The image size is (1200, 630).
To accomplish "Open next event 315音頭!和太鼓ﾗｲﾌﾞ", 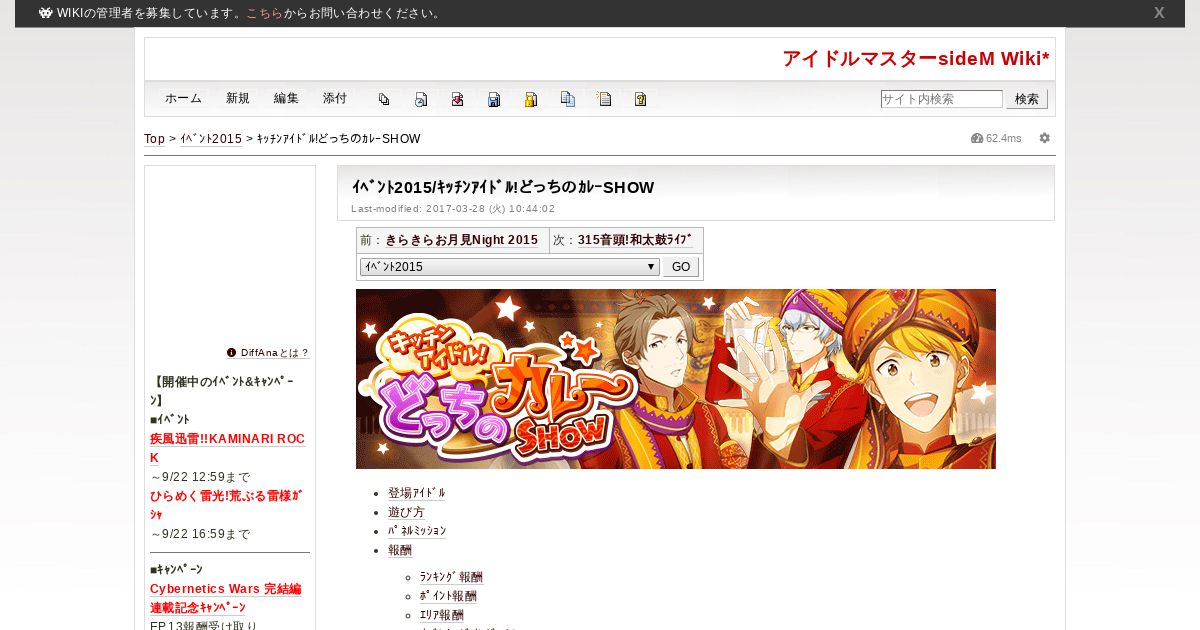I will [x=635, y=240].
